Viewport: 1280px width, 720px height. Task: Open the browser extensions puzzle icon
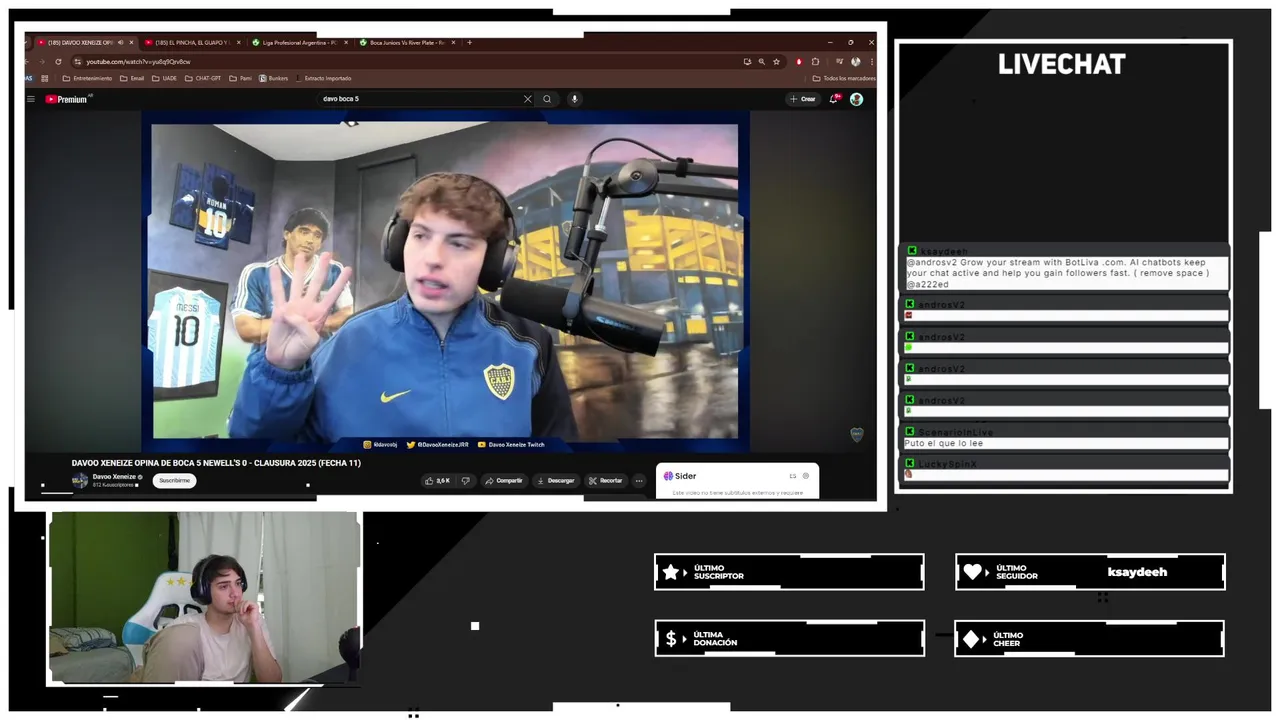coord(815,62)
